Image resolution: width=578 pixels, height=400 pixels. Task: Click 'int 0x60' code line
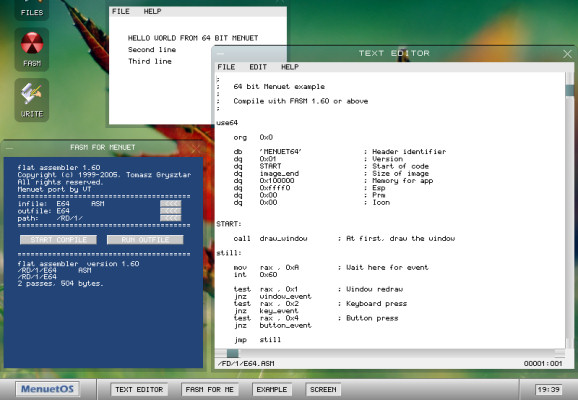[255, 275]
